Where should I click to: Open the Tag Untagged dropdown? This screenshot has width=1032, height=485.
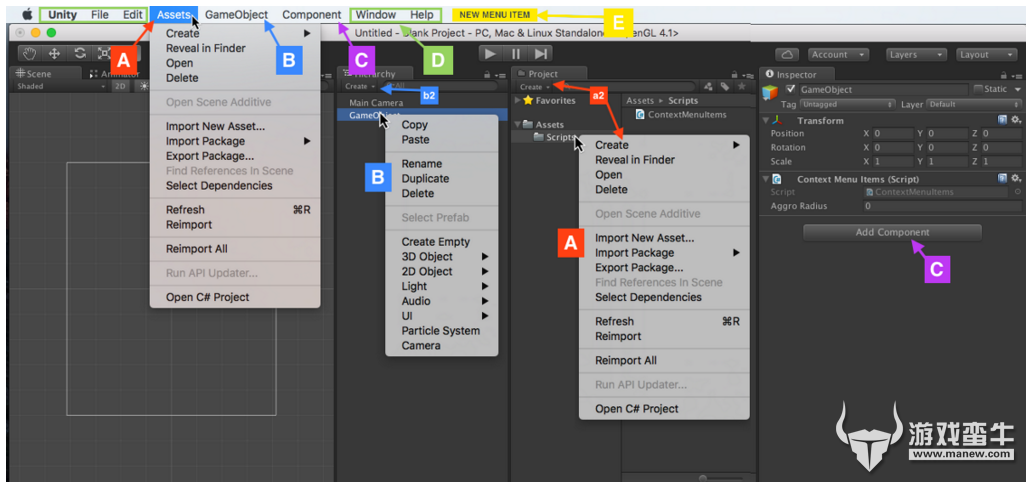tap(848, 104)
